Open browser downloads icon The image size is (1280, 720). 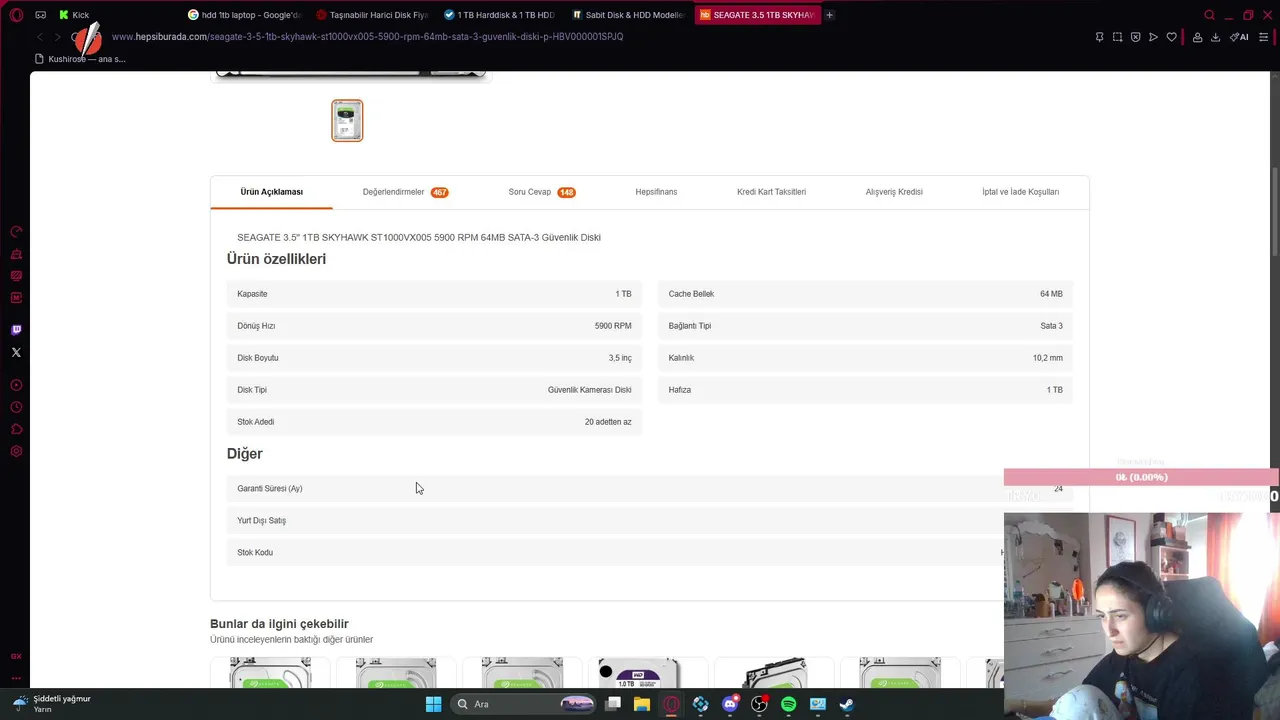point(1215,37)
